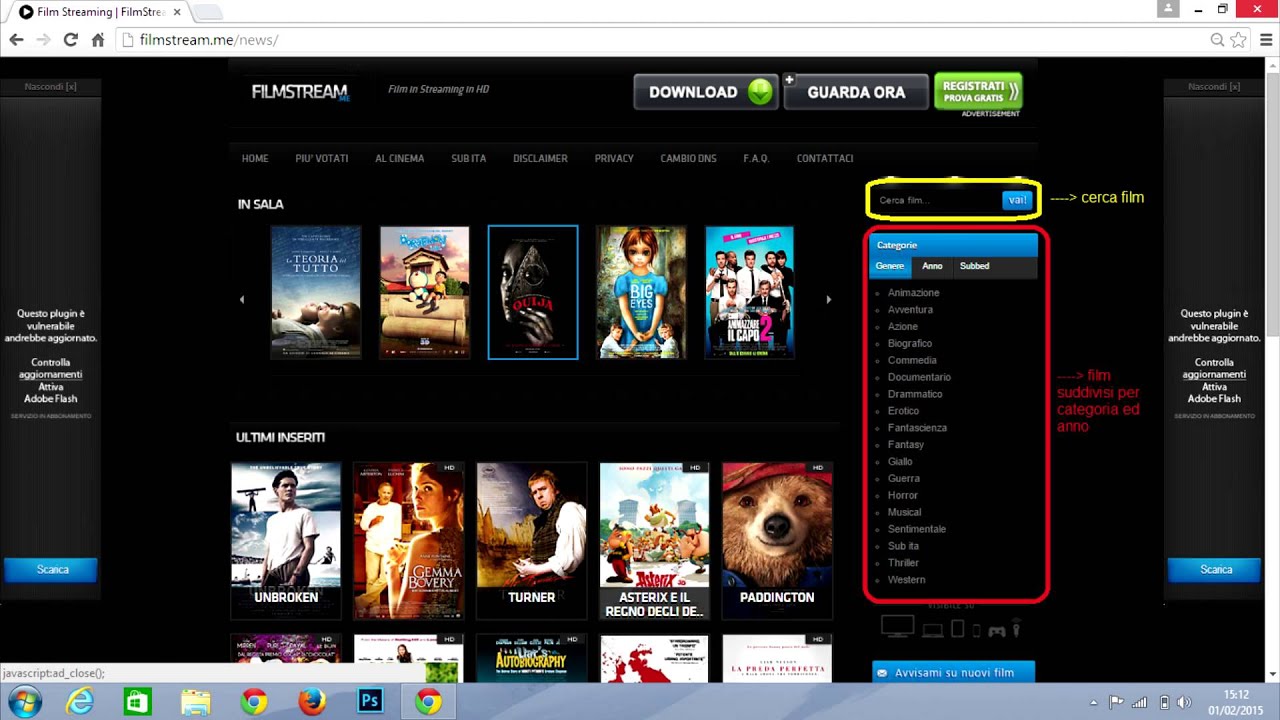Image resolution: width=1280 pixels, height=720 pixels.
Task: Open the Big Eyes poster
Action: coord(641,292)
